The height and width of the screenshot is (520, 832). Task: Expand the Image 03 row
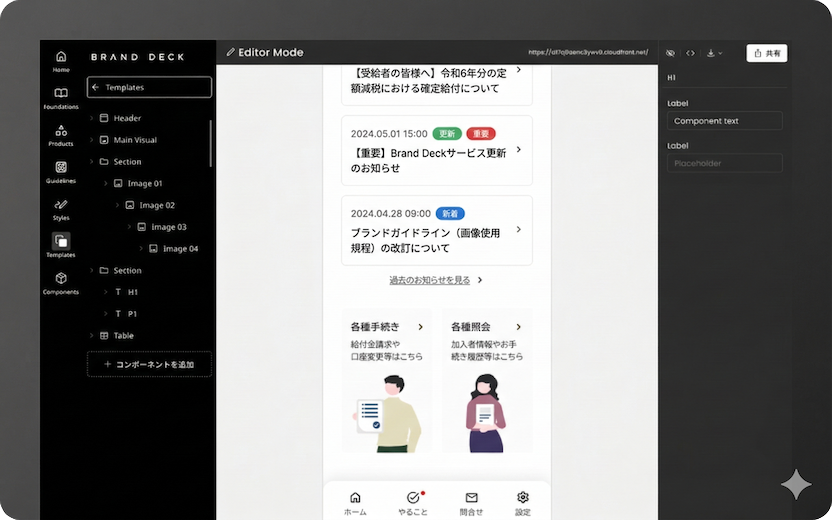pos(129,227)
